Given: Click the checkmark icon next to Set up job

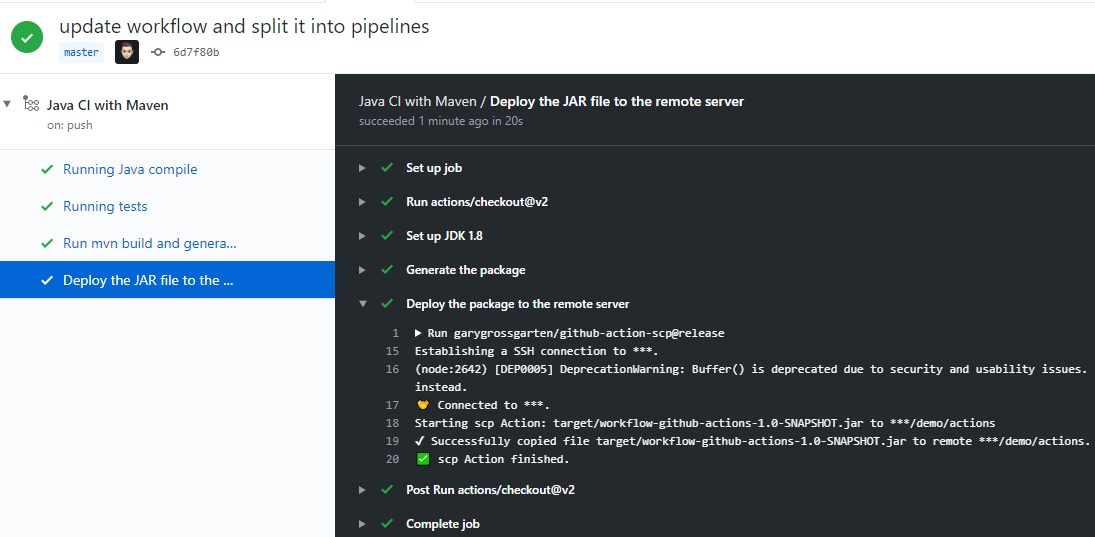Looking at the screenshot, I should 386,168.
